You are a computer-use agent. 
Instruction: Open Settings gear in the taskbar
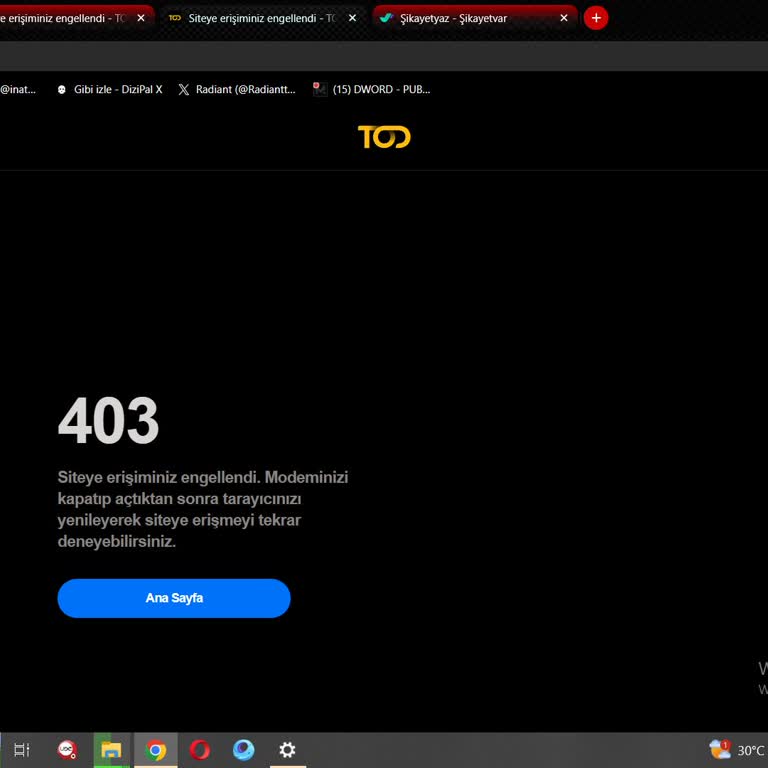click(x=288, y=750)
